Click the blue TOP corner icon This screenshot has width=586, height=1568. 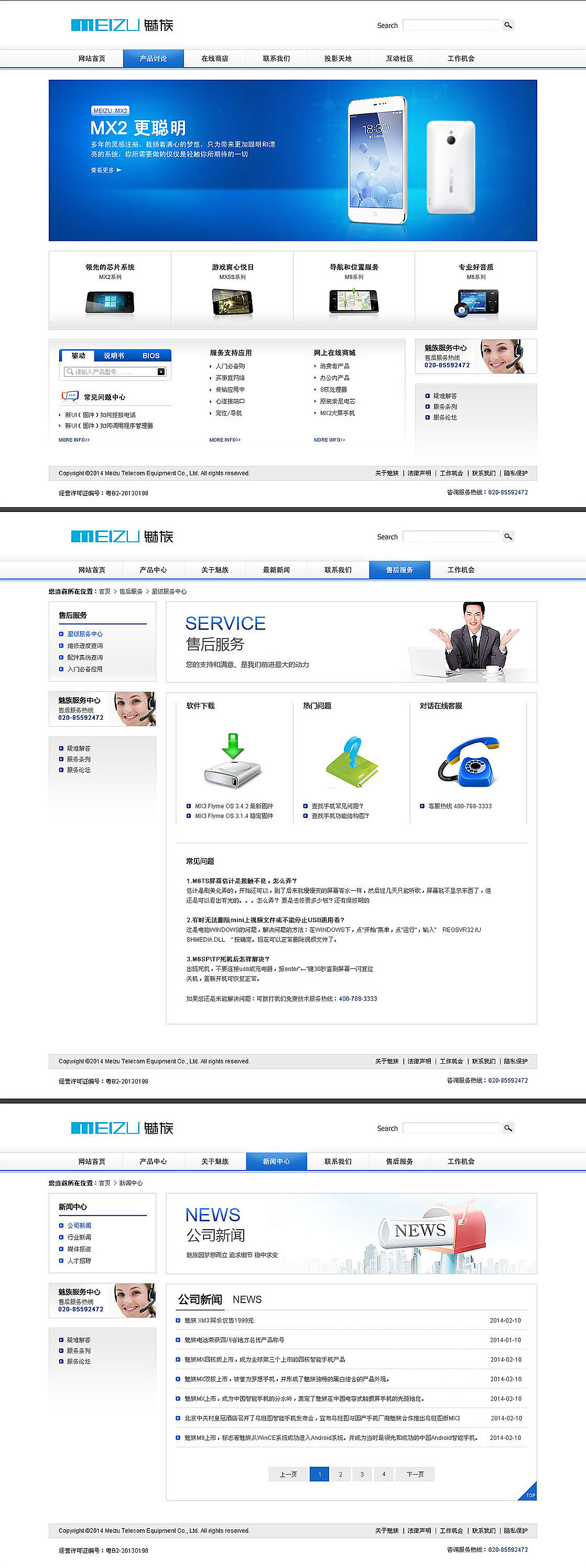528,1491
